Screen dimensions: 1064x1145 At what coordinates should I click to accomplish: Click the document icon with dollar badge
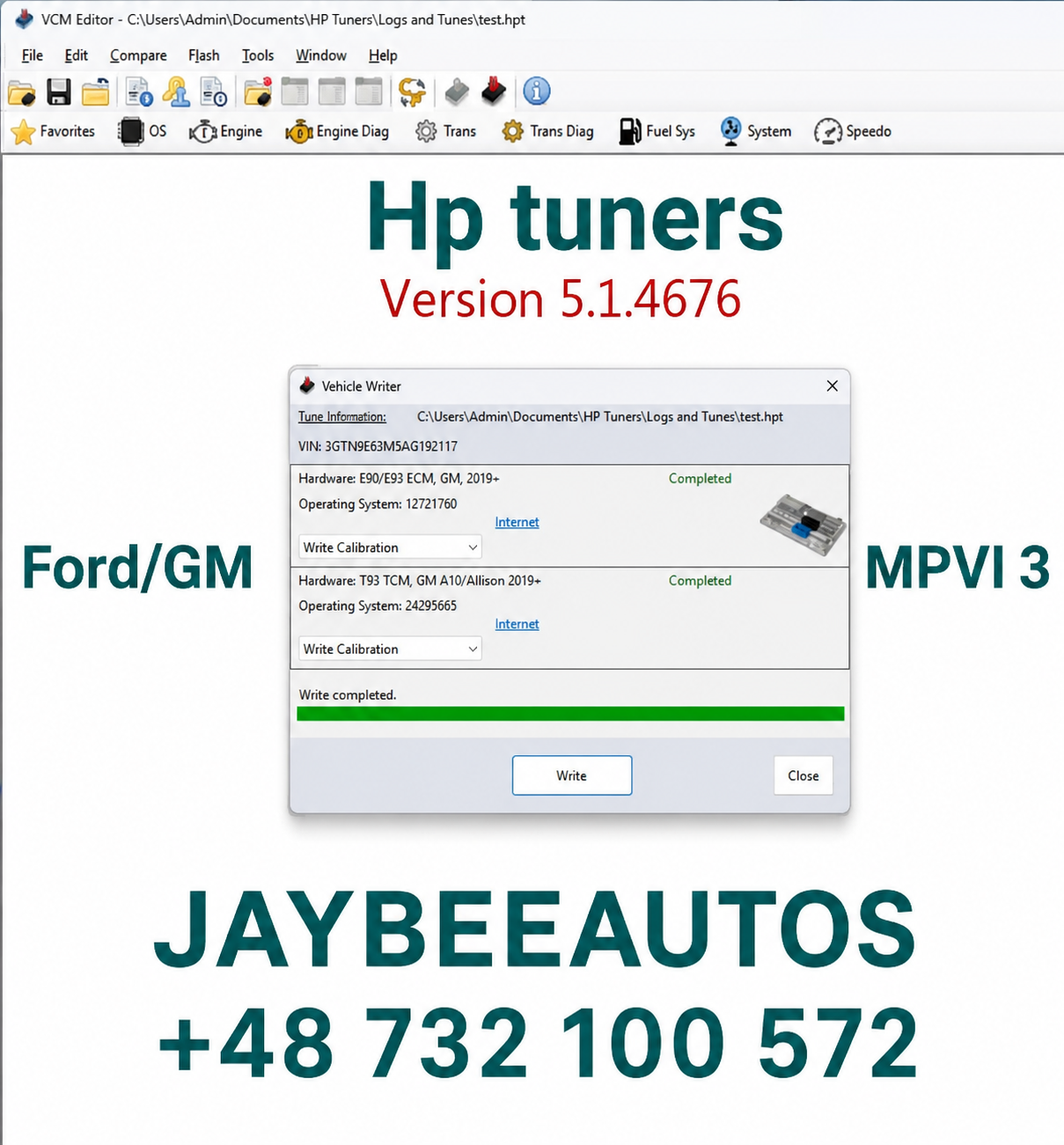[x=139, y=92]
